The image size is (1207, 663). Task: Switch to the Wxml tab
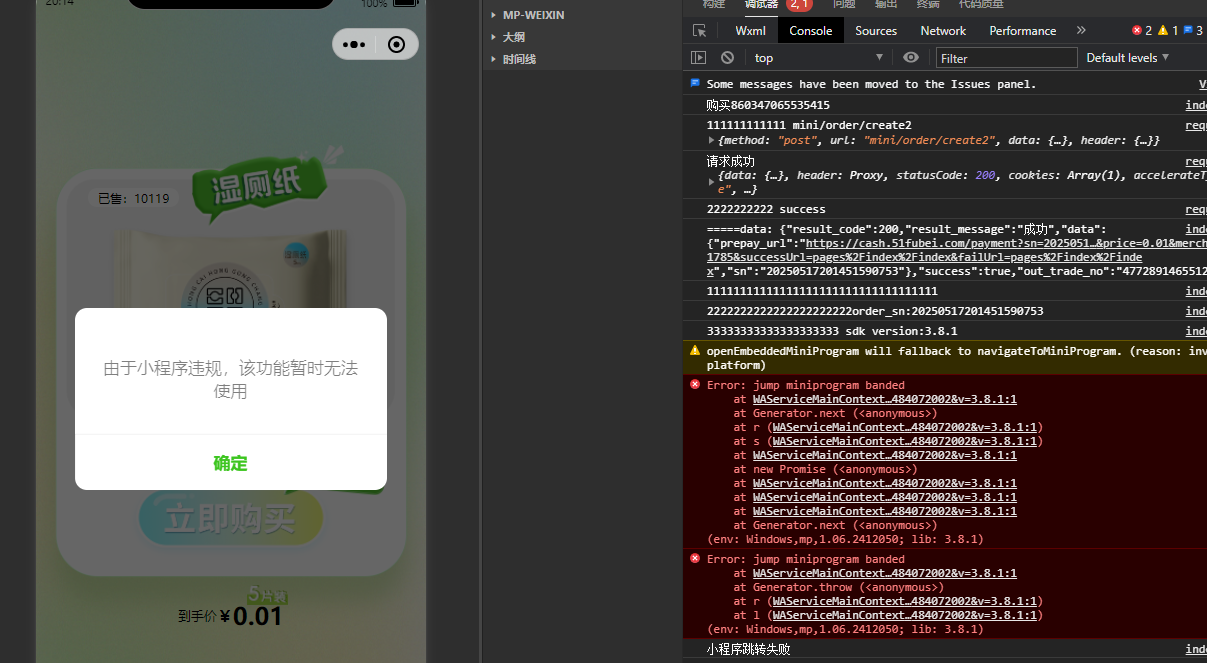750,31
